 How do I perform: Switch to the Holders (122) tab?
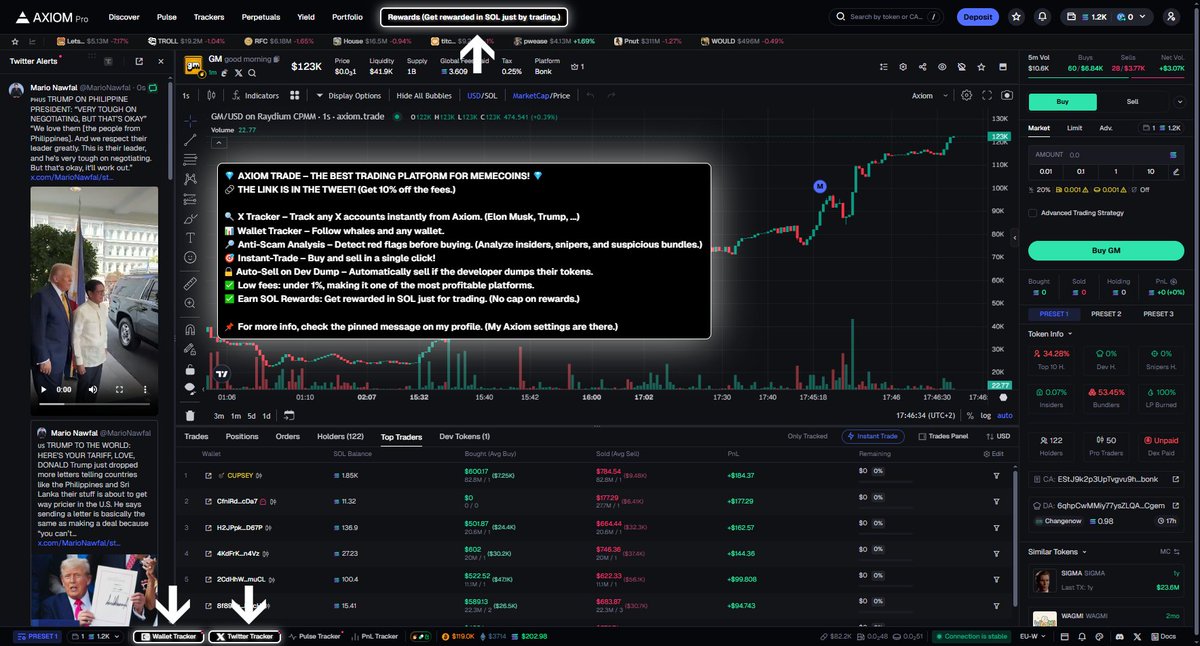[340, 436]
